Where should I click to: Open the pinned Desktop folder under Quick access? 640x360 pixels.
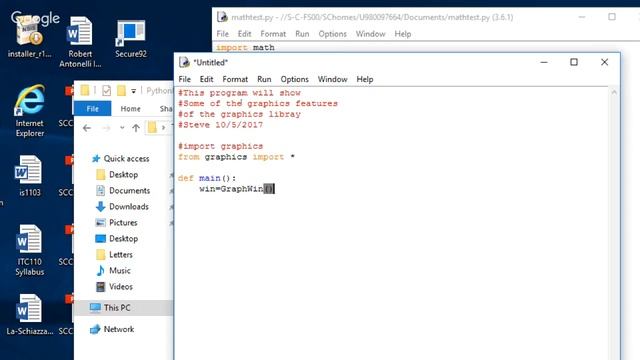[117, 175]
